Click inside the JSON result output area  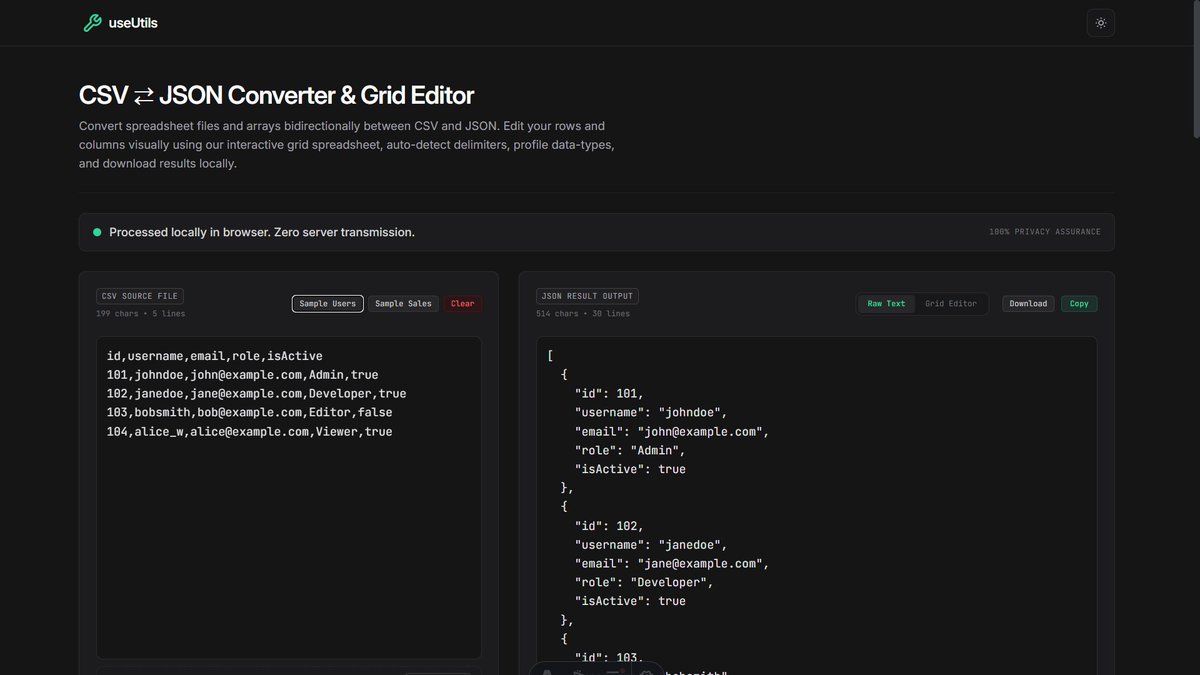point(817,505)
